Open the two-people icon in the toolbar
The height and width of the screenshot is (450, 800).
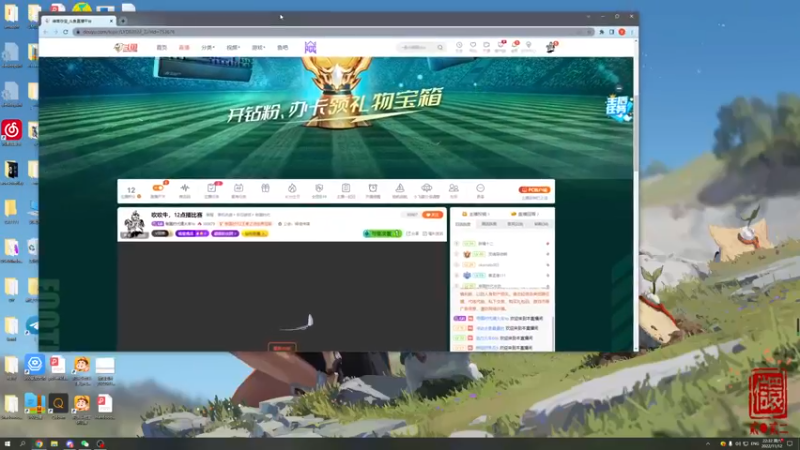tap(454, 190)
